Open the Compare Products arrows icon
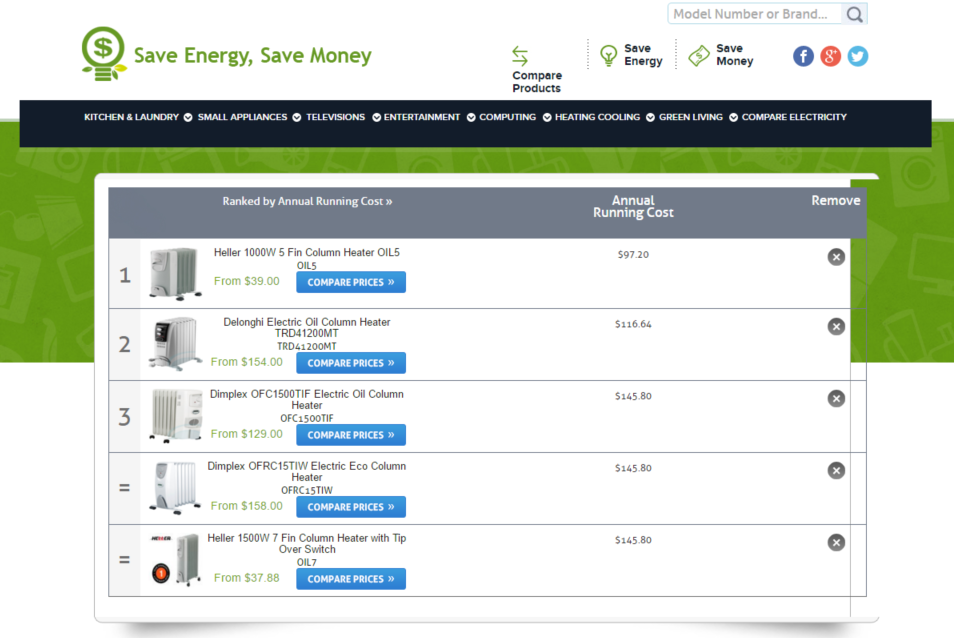 (520, 56)
